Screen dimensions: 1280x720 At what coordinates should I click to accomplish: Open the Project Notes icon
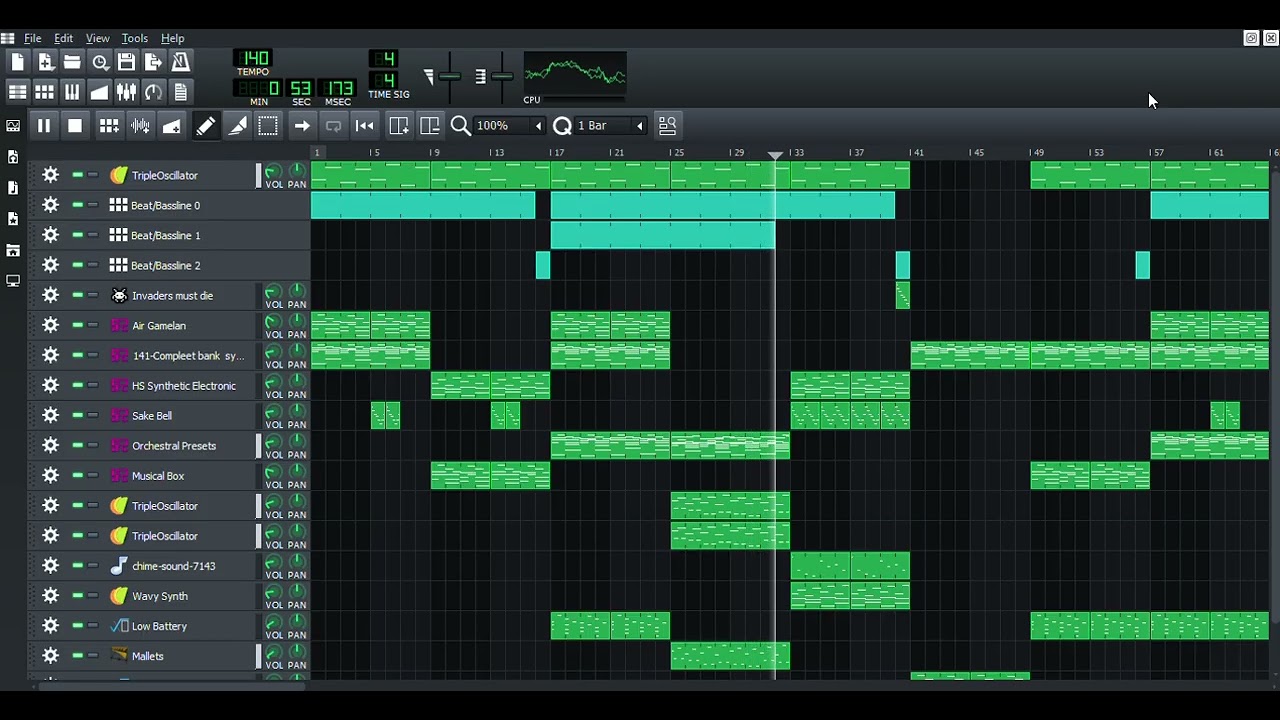[180, 92]
